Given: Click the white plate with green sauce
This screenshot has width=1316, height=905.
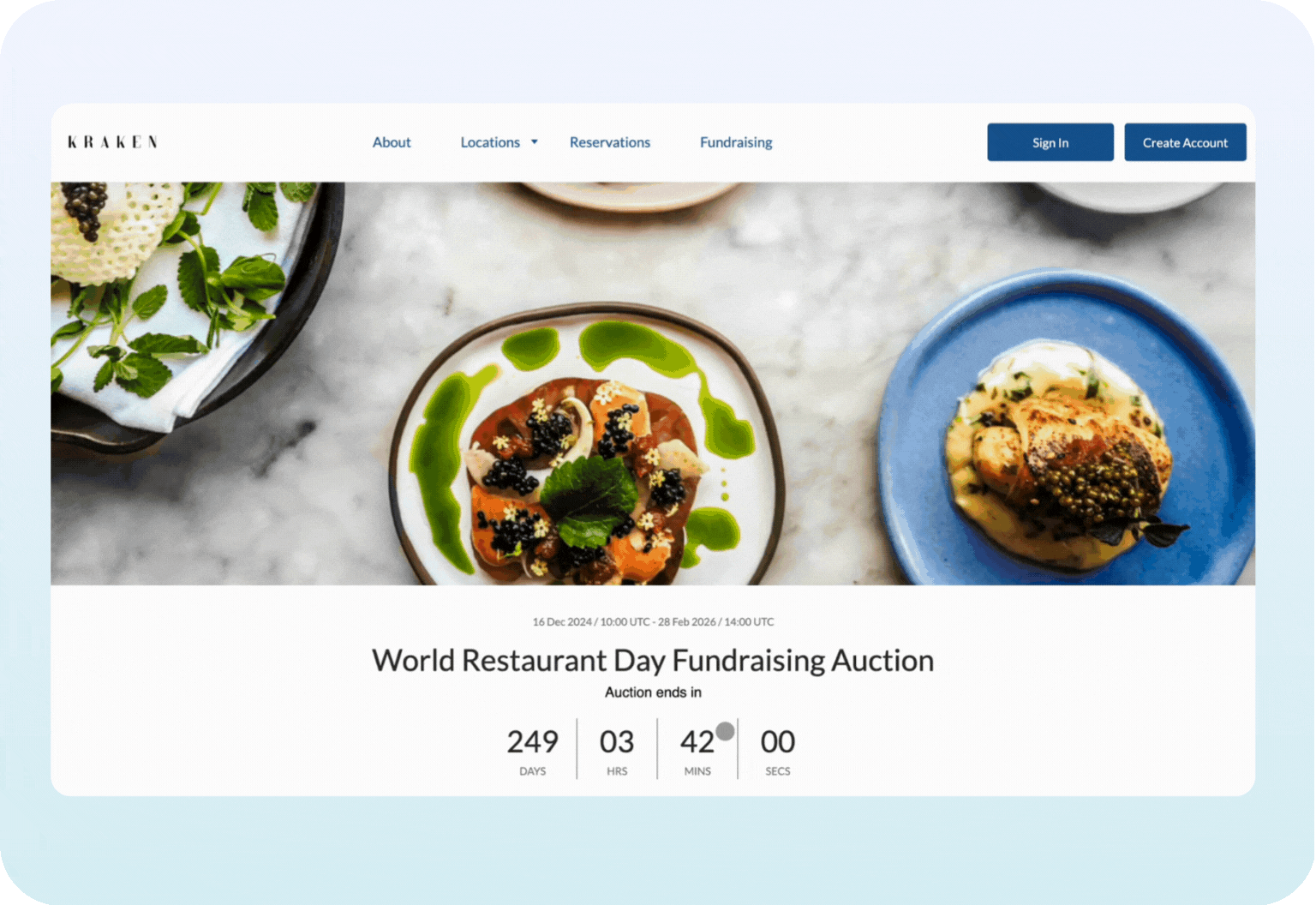Looking at the screenshot, I should pyautogui.click(x=587, y=446).
